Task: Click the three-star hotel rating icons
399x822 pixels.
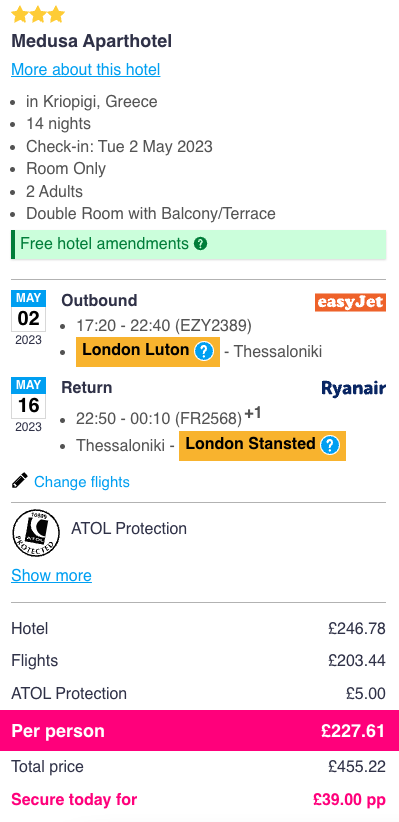Action: 38,14
